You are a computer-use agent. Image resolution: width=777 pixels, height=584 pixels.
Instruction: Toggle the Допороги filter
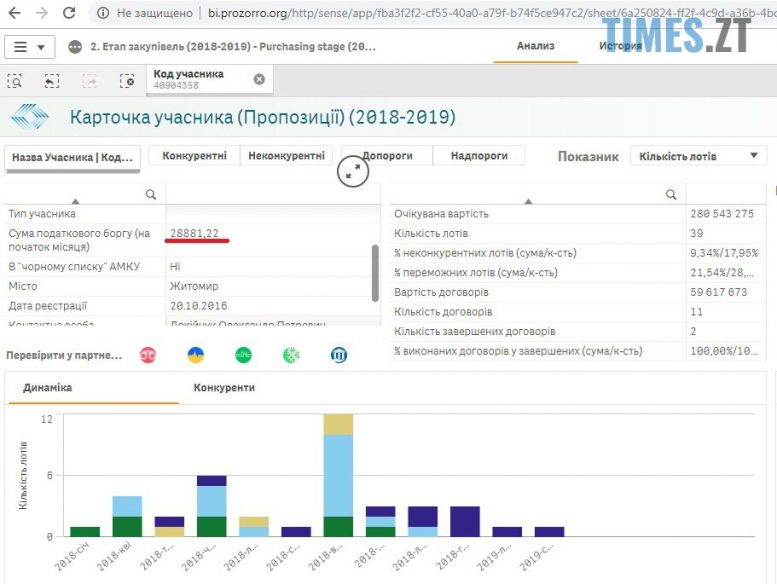tap(387, 156)
